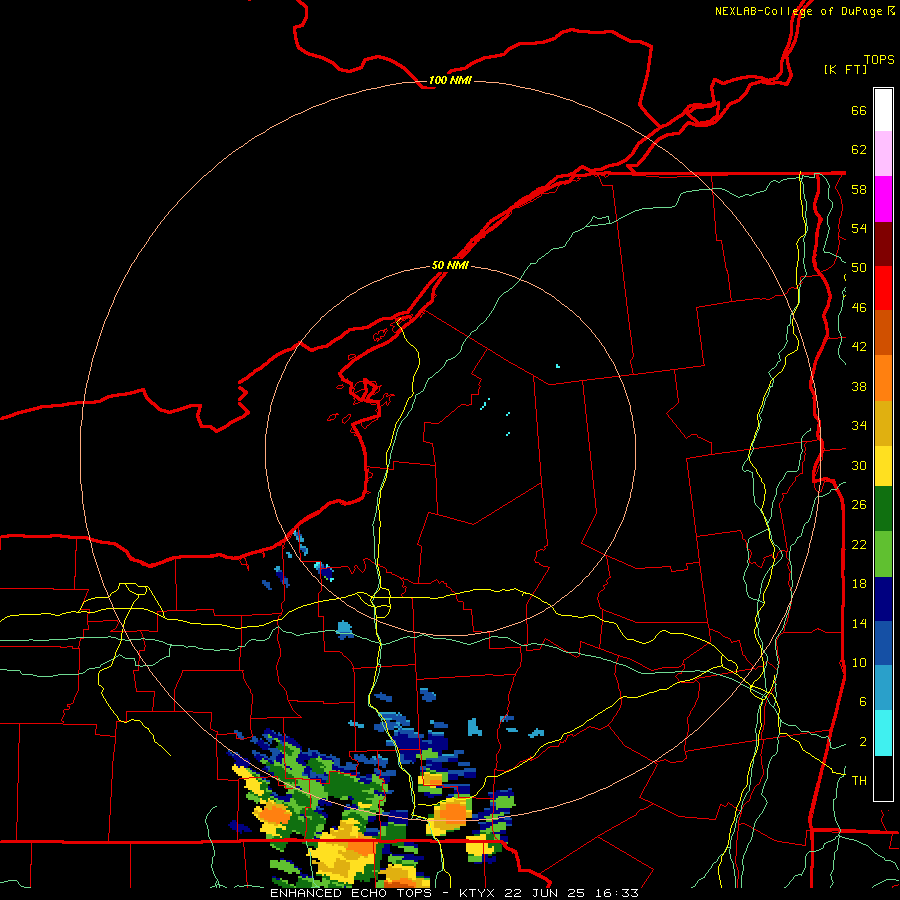Click the '50' legend value on the scale
The image size is (900, 900).
[x=859, y=268]
